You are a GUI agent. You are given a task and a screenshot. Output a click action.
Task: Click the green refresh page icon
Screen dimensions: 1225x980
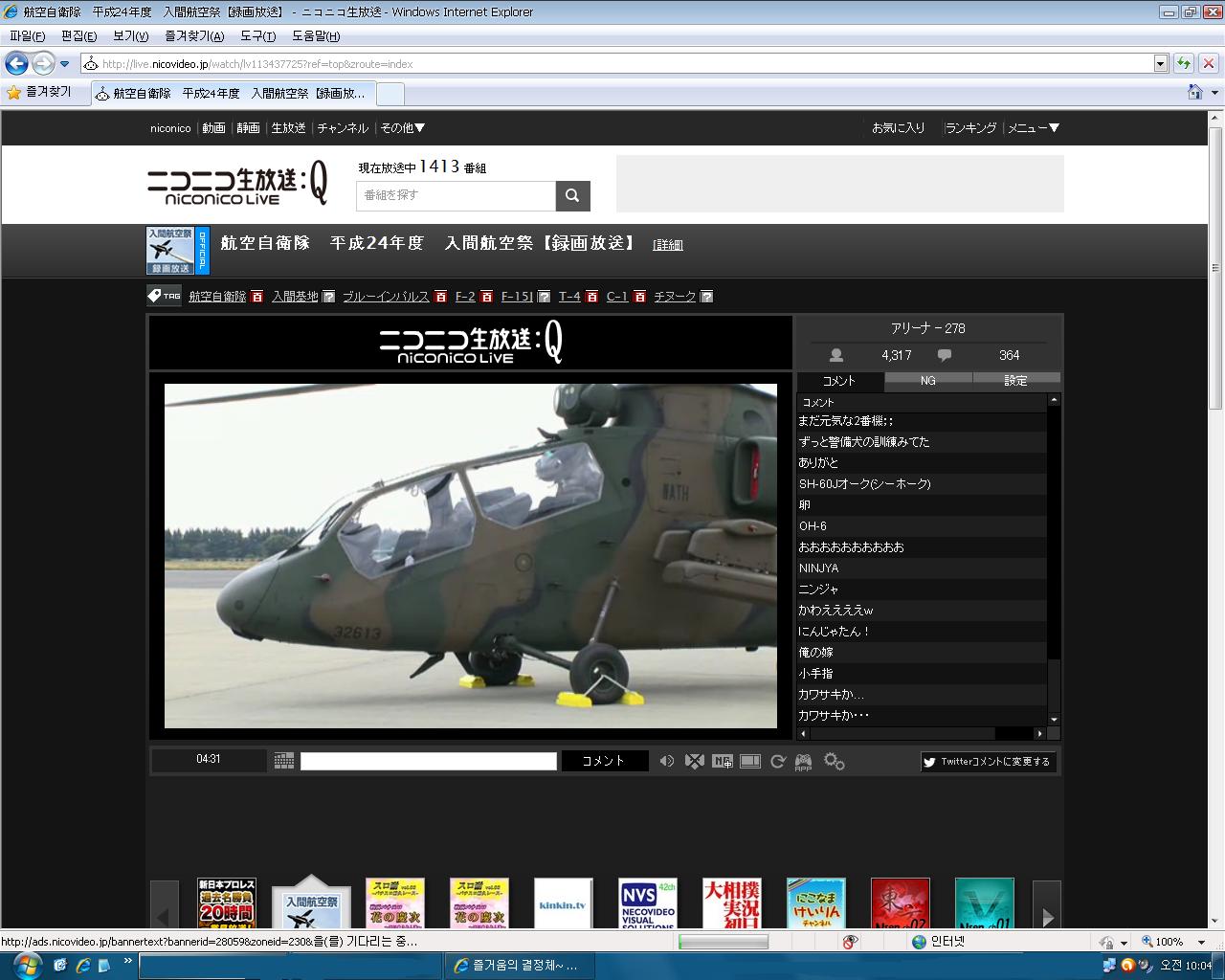coord(1184,64)
